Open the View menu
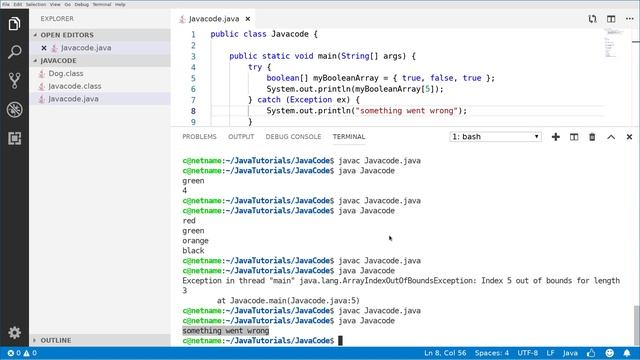This screenshot has height=360, width=640. 55,4
